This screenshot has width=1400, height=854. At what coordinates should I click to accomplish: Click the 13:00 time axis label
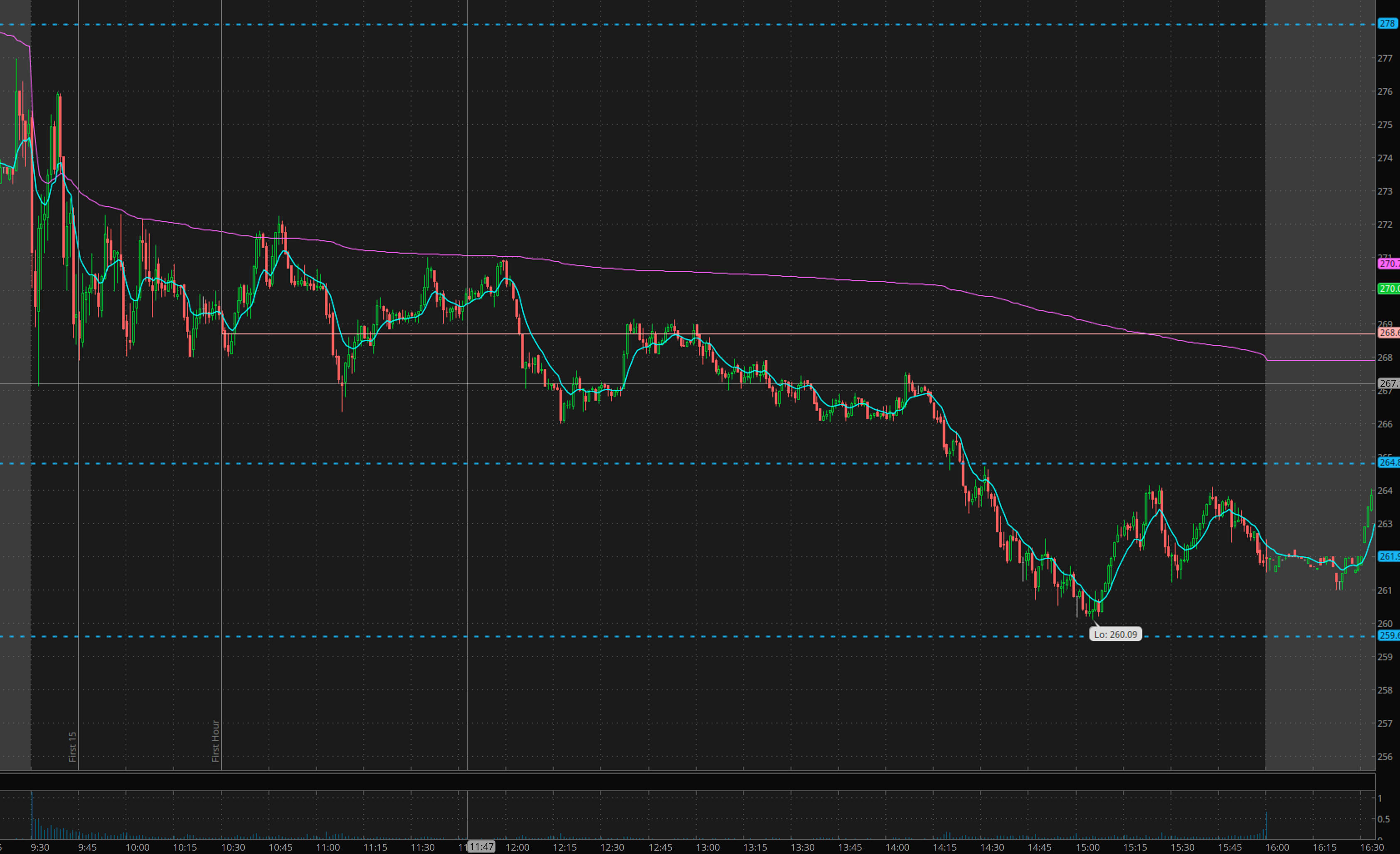[x=707, y=847]
